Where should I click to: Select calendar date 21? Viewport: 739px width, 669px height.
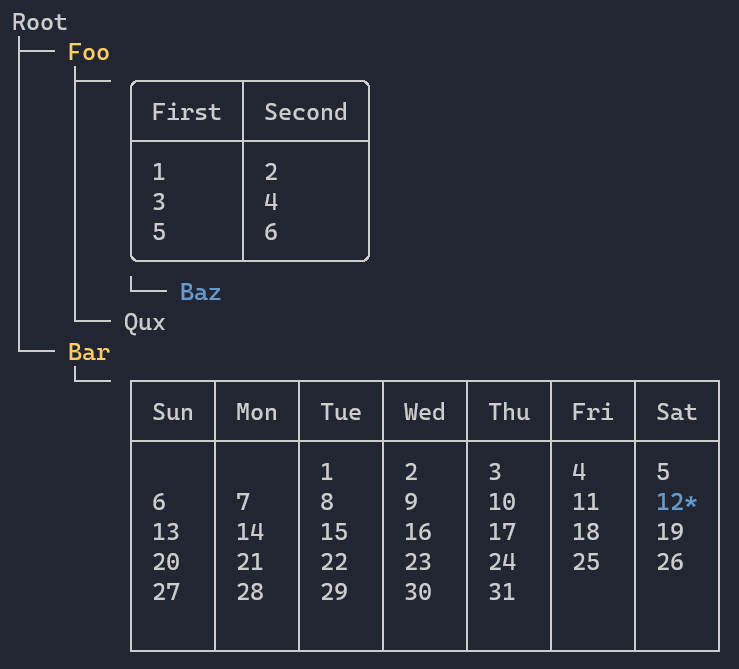(x=250, y=562)
